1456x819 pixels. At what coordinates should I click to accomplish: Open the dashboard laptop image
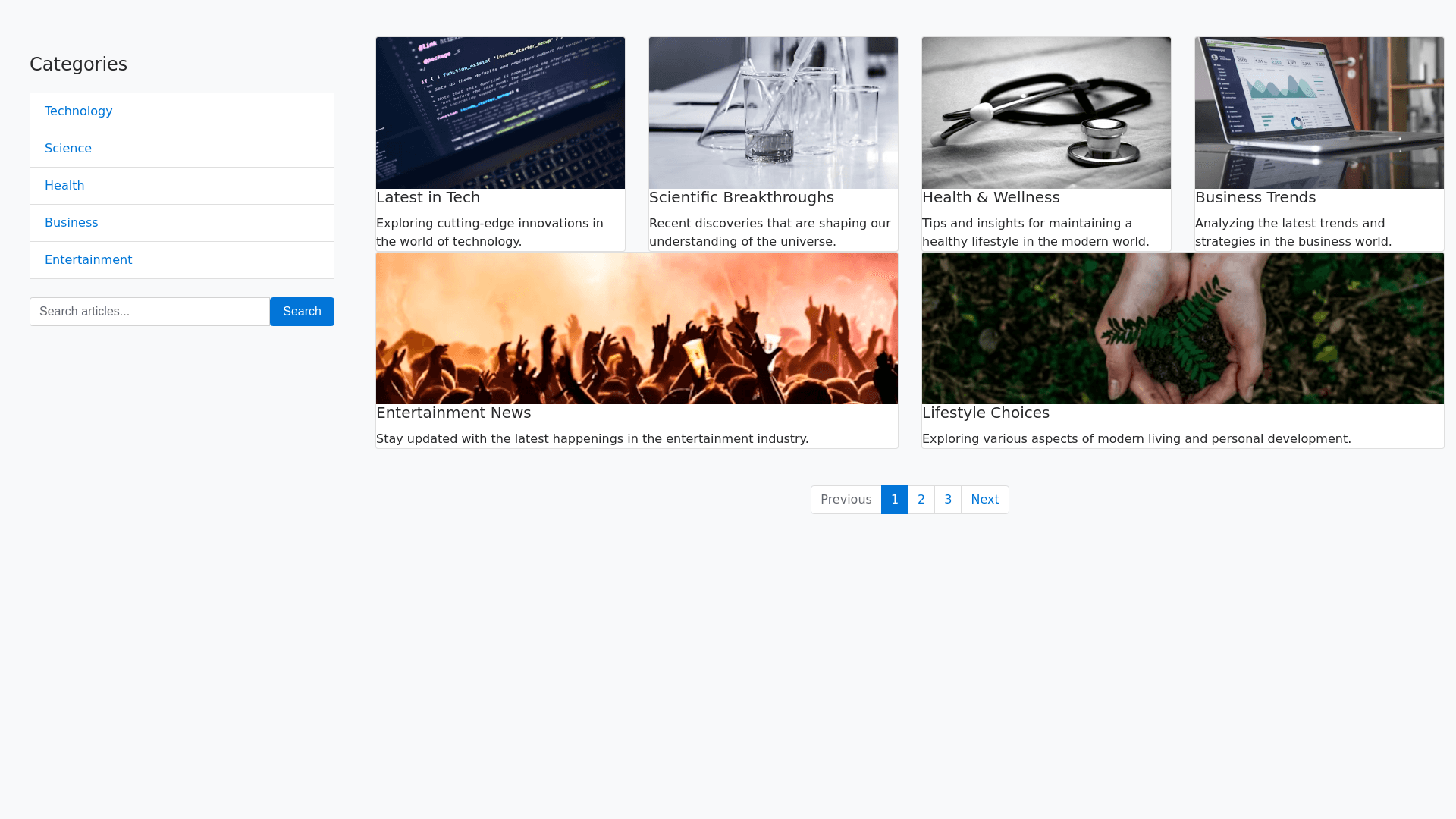1319,113
